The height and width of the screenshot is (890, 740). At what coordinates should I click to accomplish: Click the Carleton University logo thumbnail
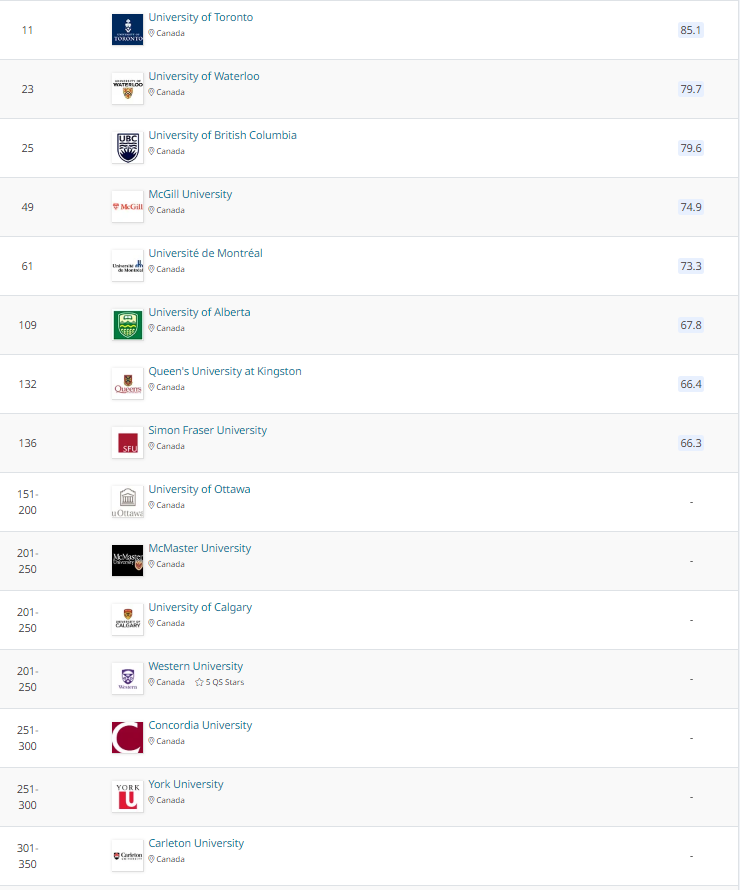pyautogui.click(x=127, y=856)
